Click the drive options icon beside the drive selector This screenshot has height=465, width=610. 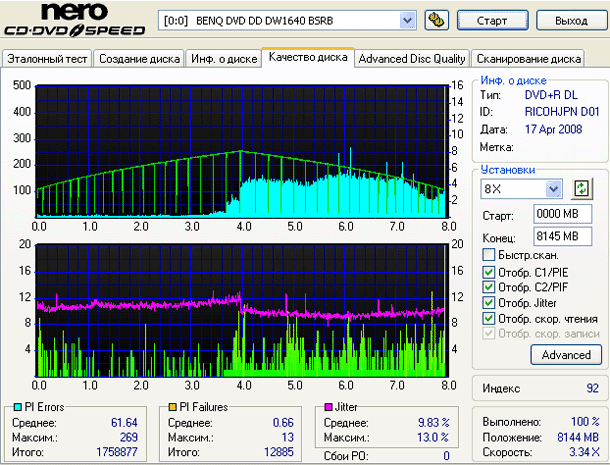436,20
